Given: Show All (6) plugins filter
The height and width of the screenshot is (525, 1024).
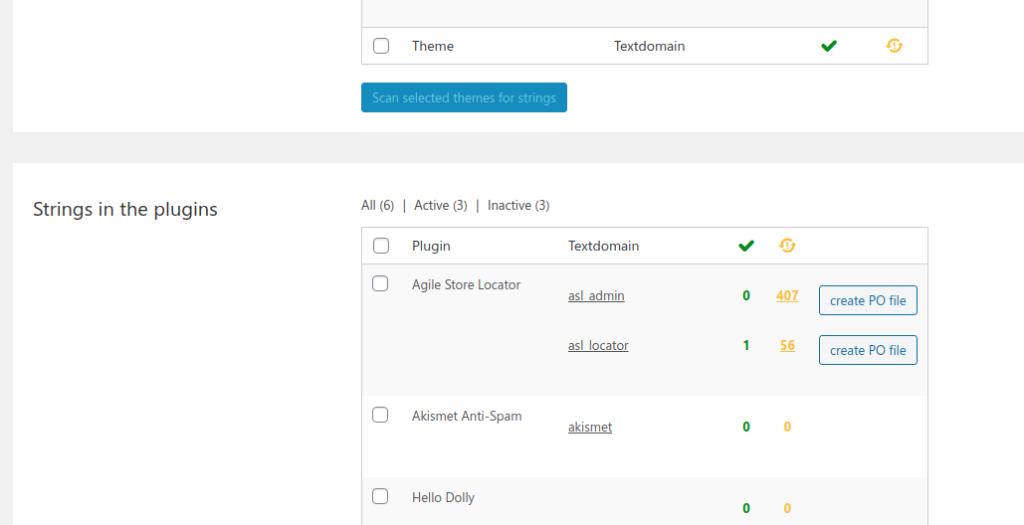Looking at the screenshot, I should tap(377, 205).
